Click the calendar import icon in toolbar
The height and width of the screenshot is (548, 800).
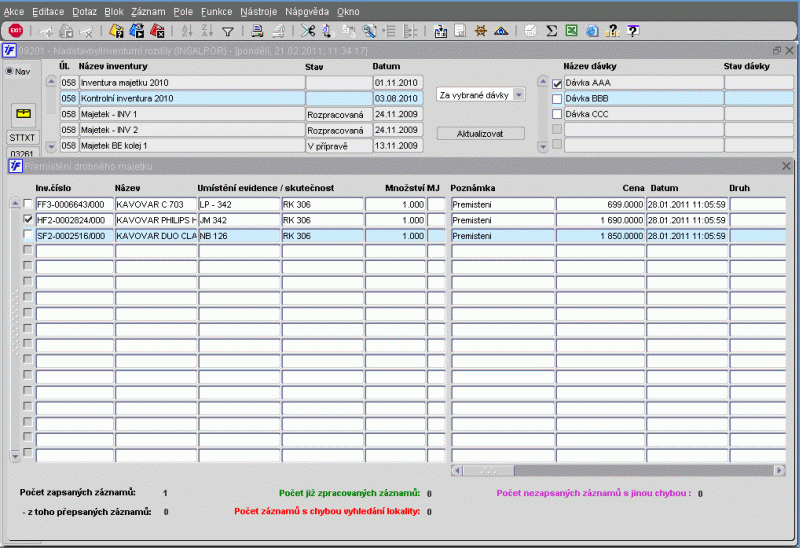(x=440, y=31)
